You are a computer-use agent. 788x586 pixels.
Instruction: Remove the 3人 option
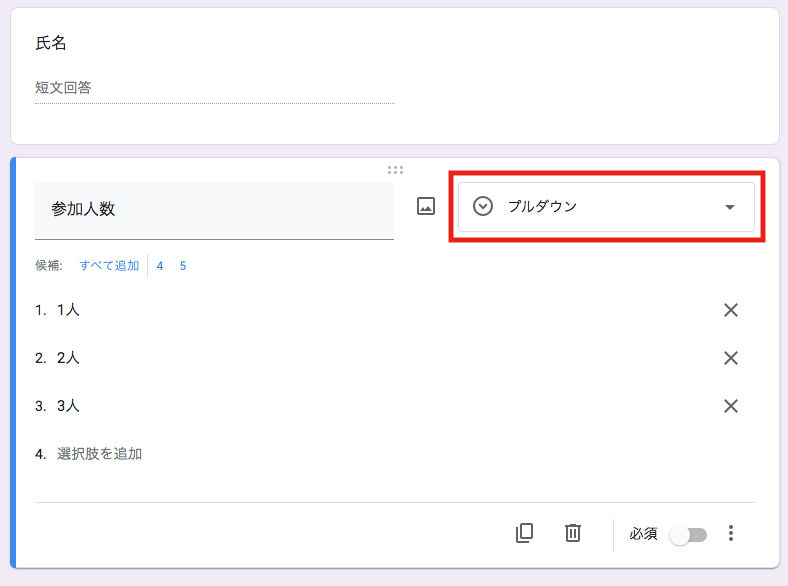pos(730,406)
